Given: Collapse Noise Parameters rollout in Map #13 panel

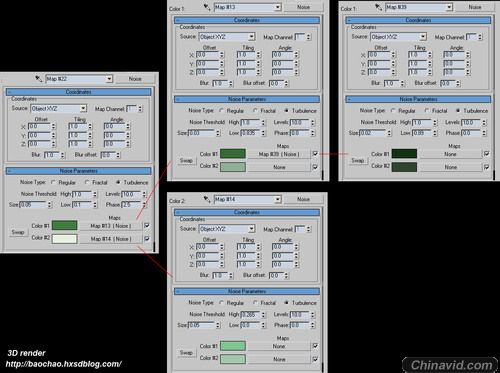Looking at the screenshot, I should click(247, 99).
